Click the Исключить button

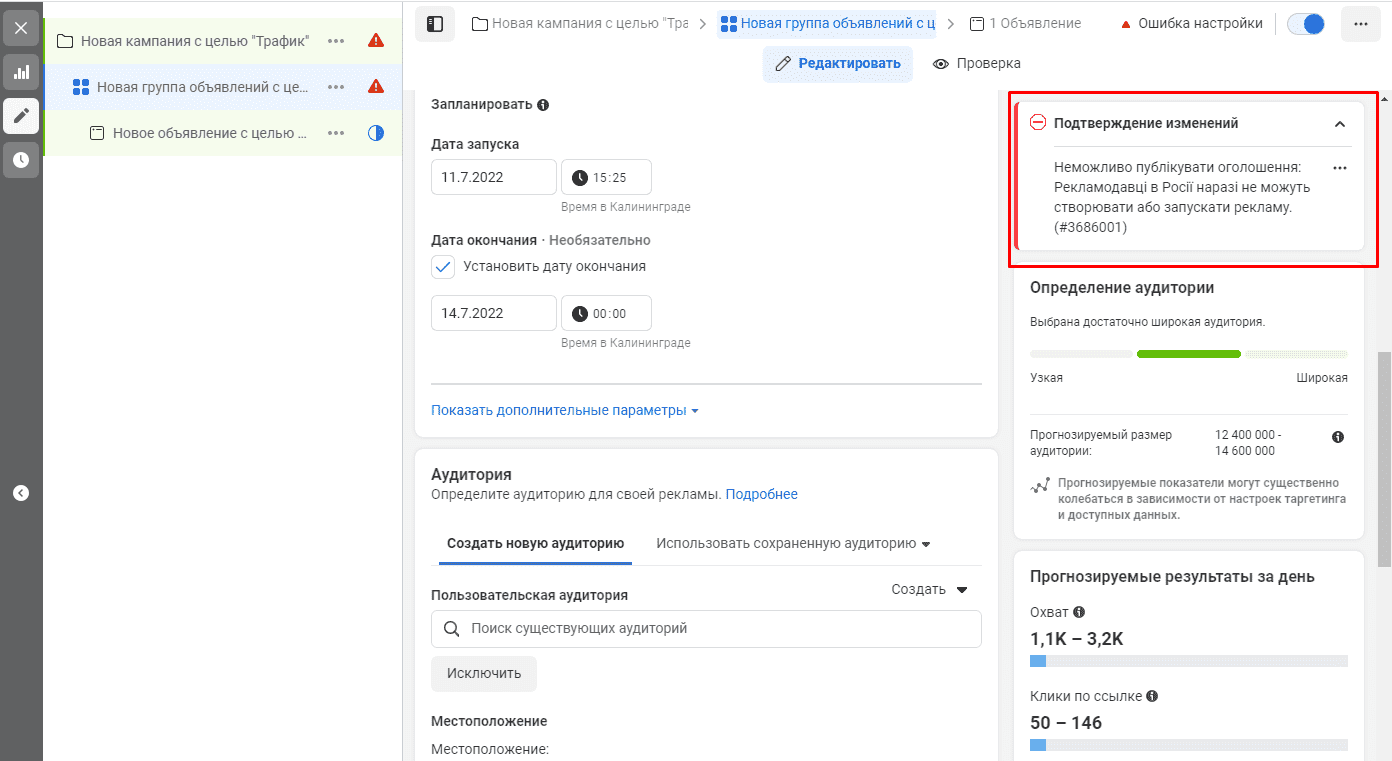coord(484,673)
